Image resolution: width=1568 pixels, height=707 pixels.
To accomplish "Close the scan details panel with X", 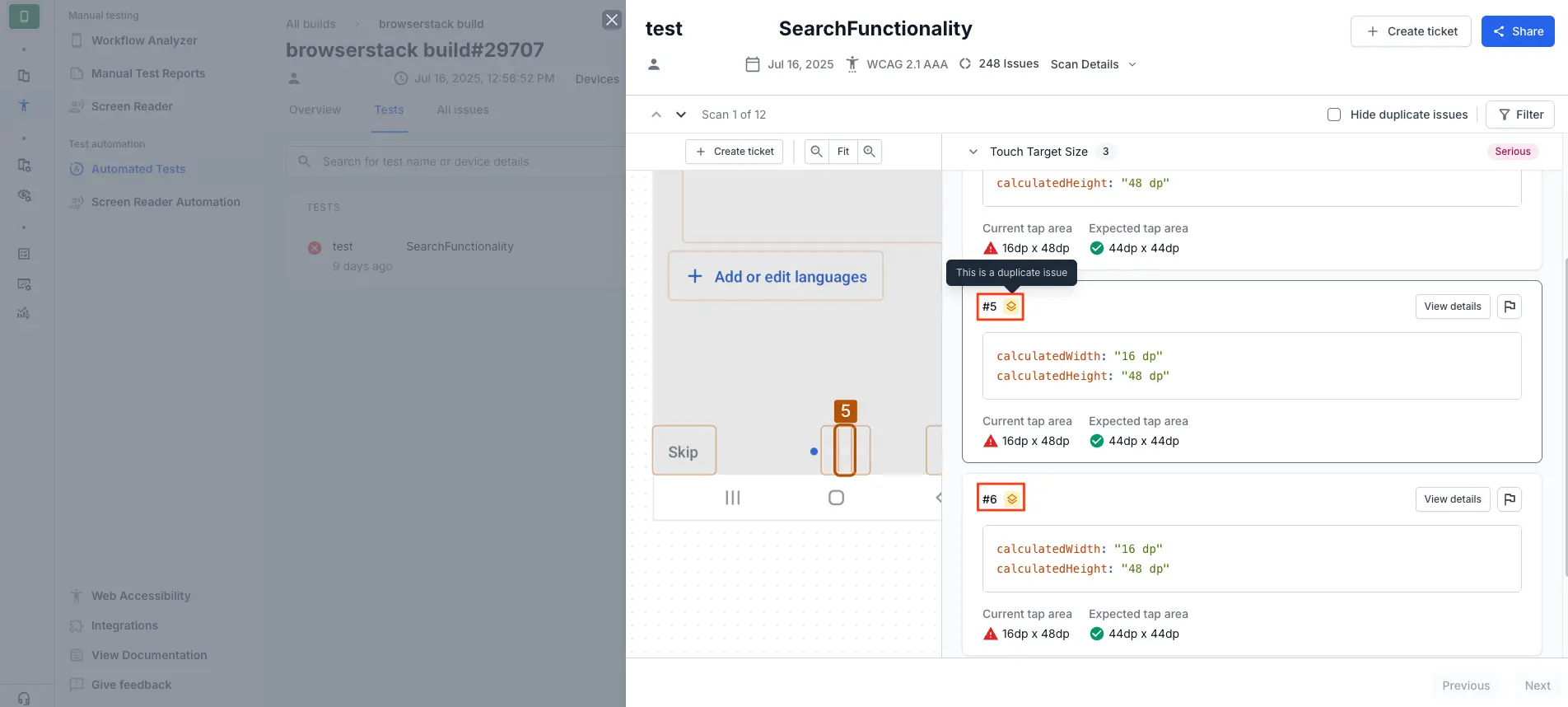I will [x=611, y=20].
